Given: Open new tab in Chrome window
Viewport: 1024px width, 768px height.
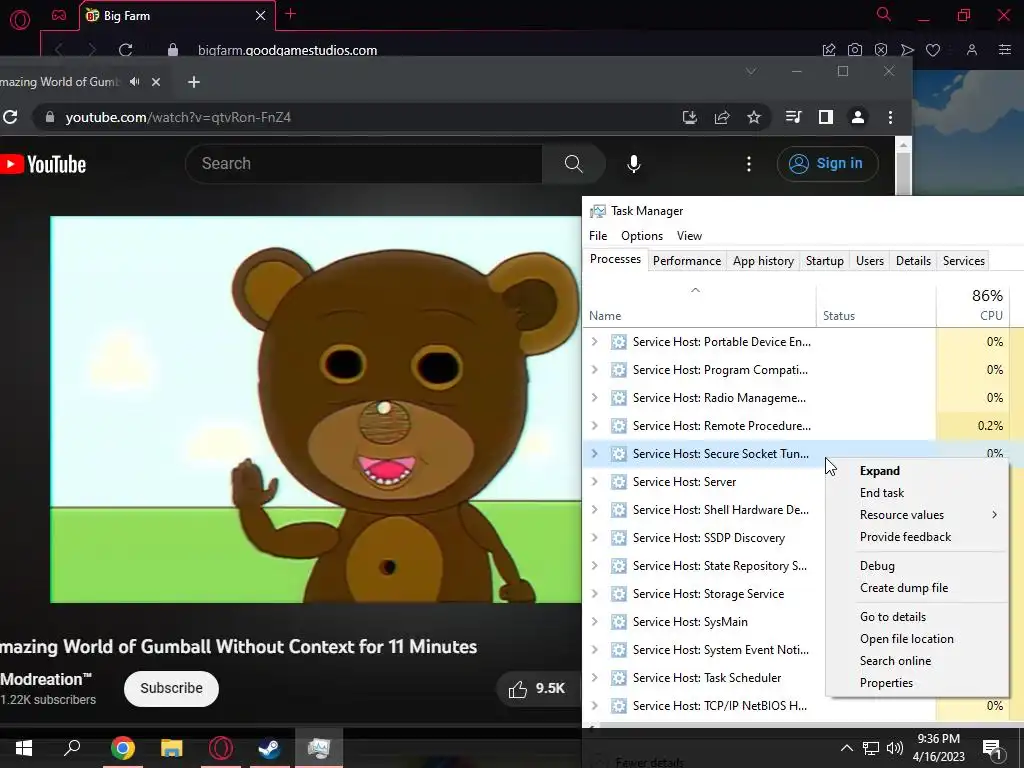Looking at the screenshot, I should (194, 82).
